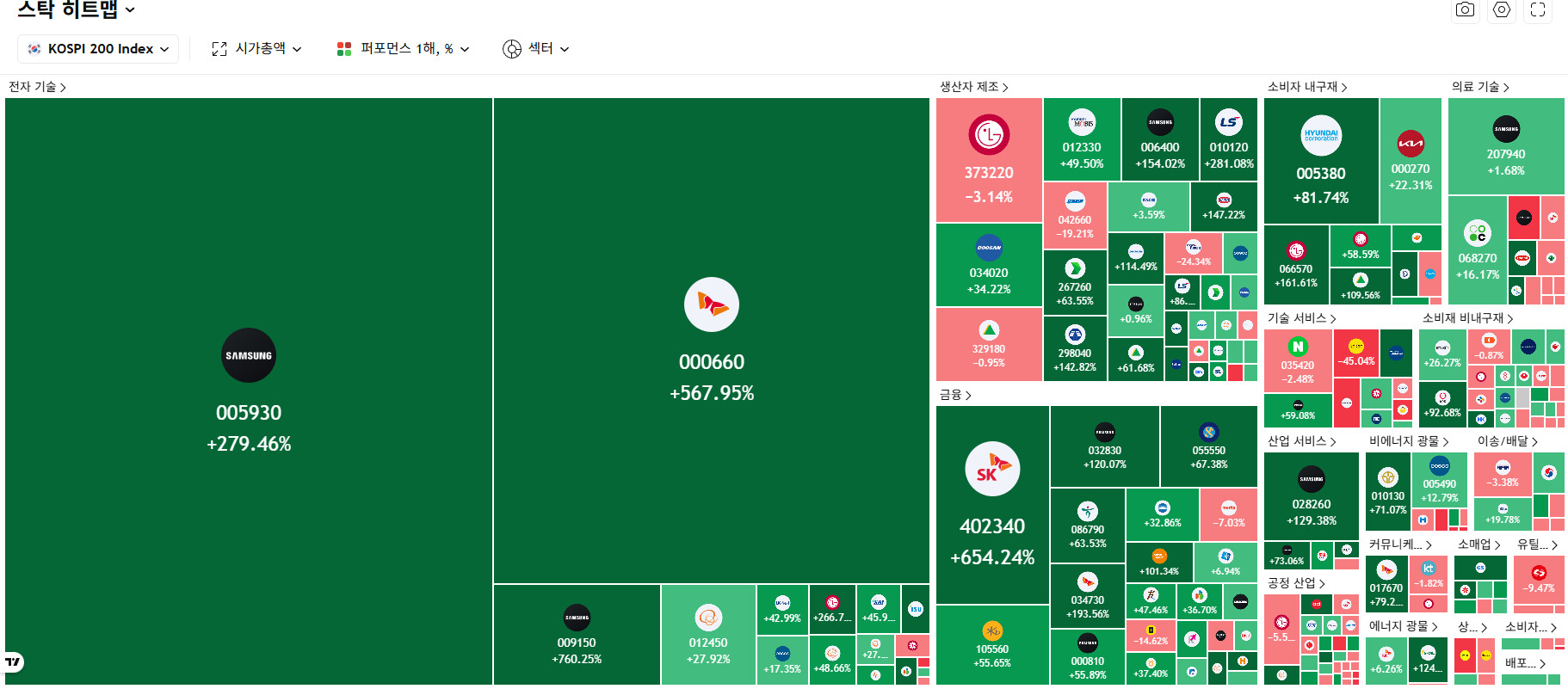Open the 에너지 광물 sector
Viewport: 1568px width, 695px height.
1404,626
